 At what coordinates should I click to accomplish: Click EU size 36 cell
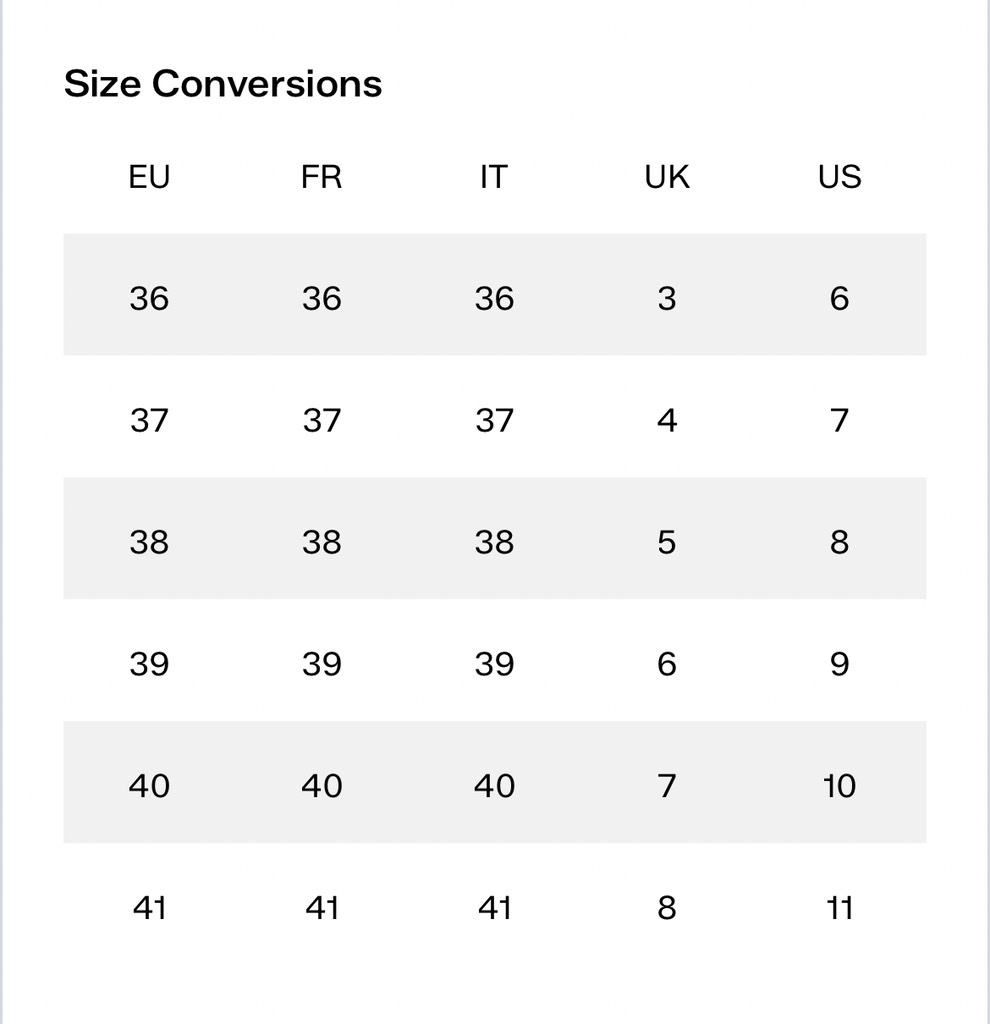pyautogui.click(x=149, y=298)
